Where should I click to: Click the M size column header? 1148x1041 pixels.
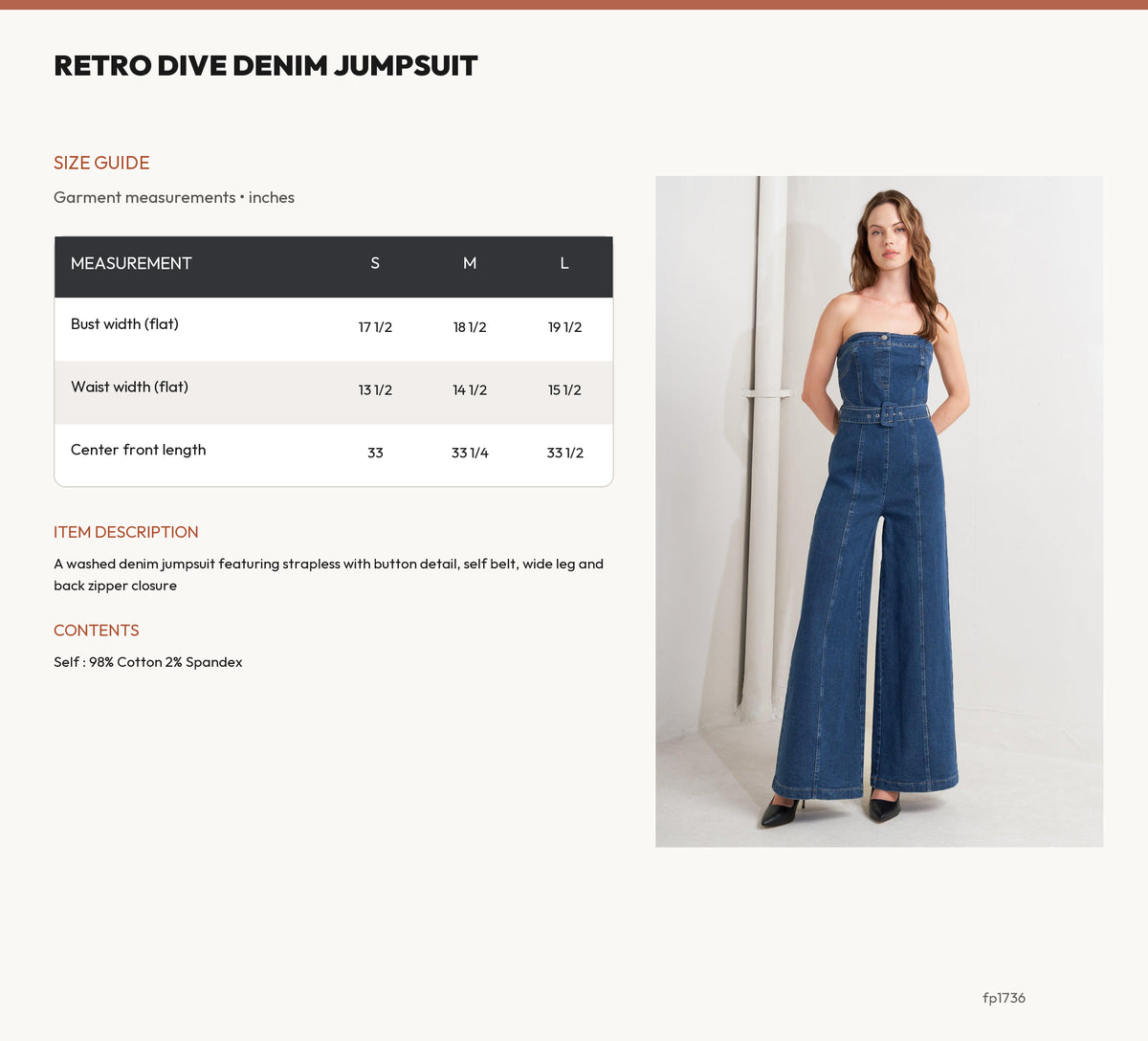tap(470, 263)
